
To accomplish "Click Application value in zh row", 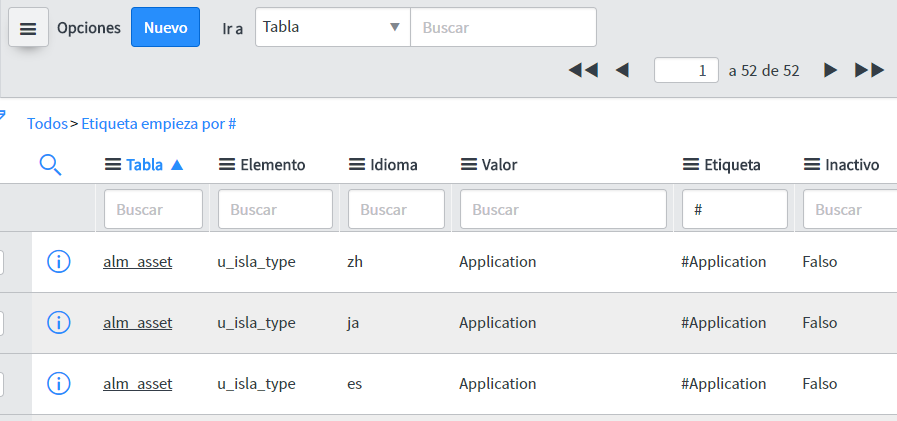I will (498, 262).
